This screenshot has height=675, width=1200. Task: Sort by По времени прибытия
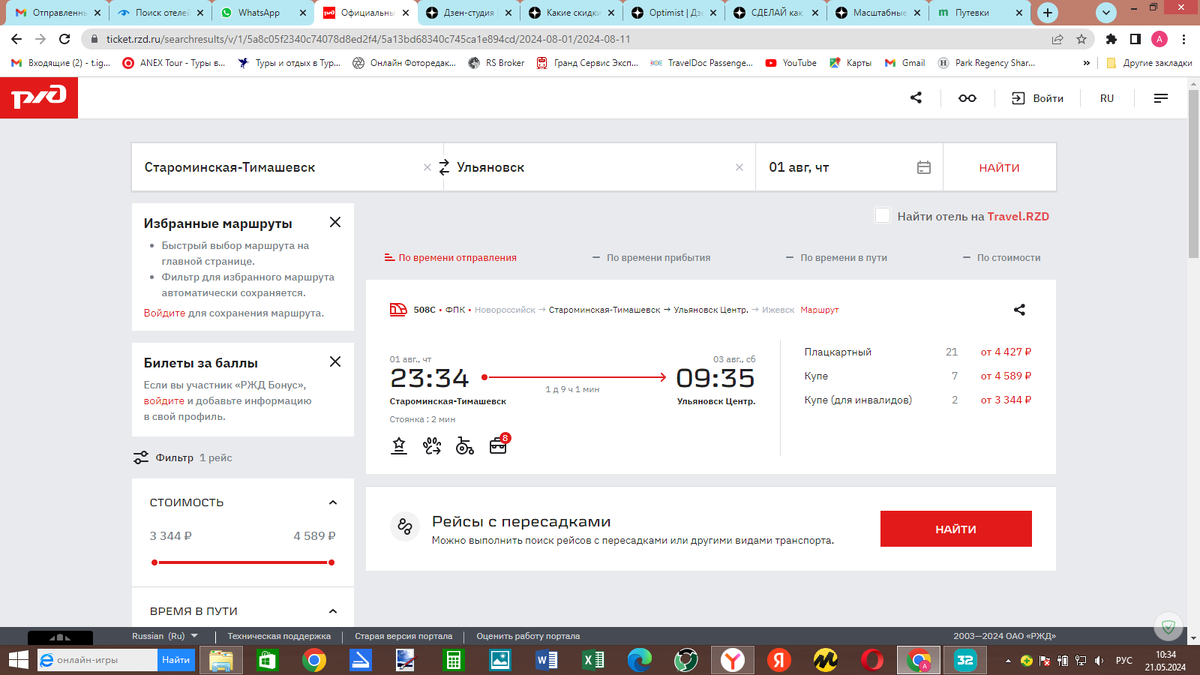651,257
